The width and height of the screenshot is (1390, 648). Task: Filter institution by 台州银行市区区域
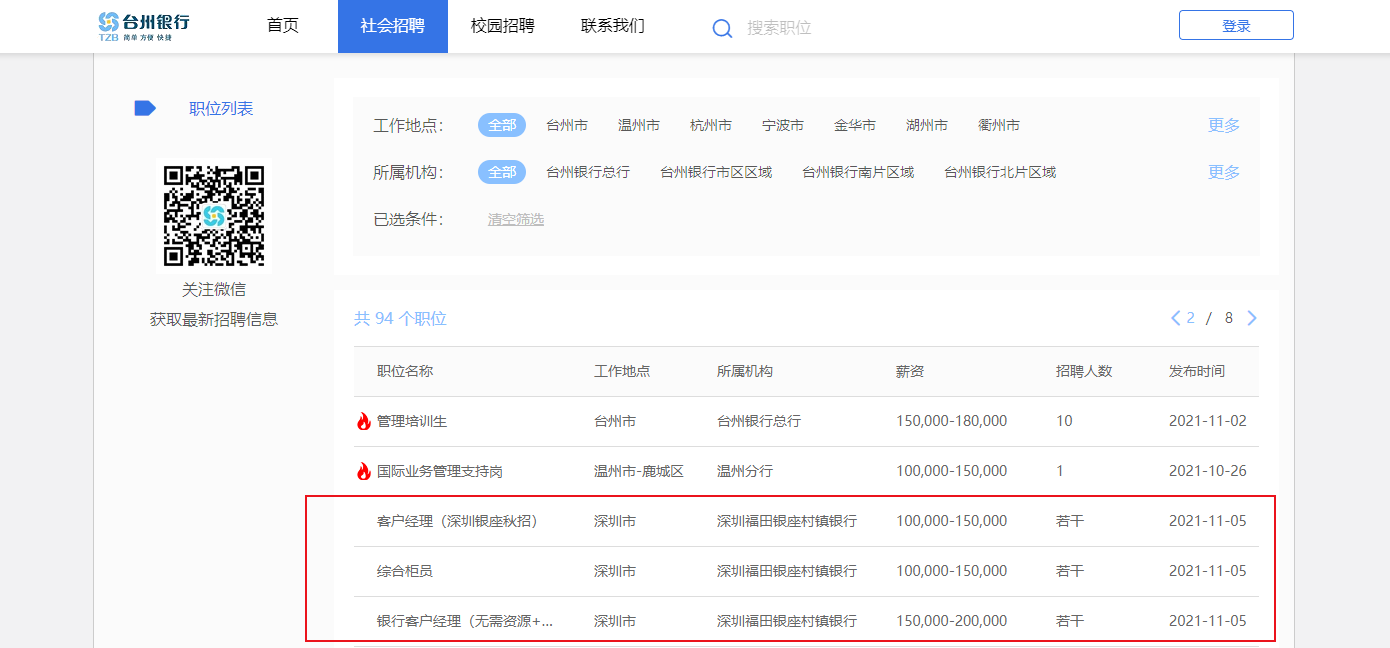pyautogui.click(x=716, y=172)
